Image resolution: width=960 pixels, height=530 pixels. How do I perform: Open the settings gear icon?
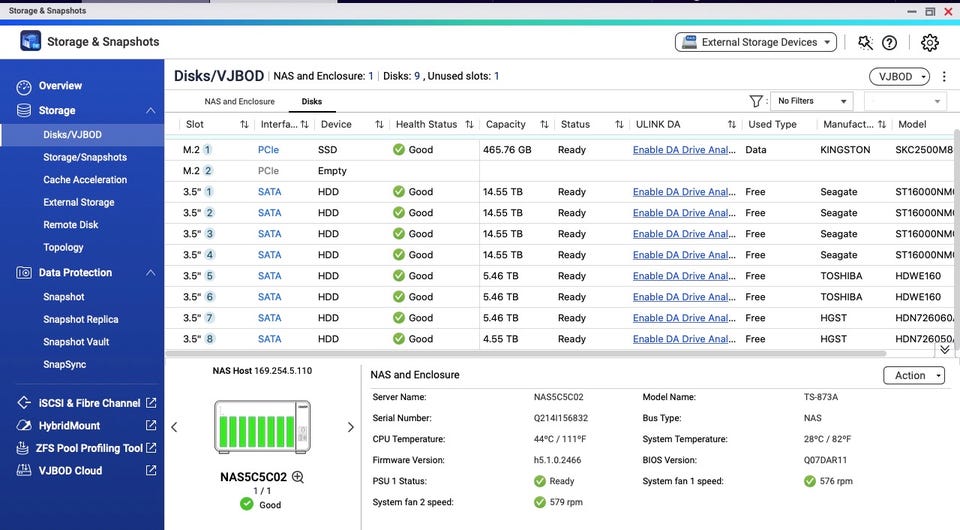coord(929,43)
